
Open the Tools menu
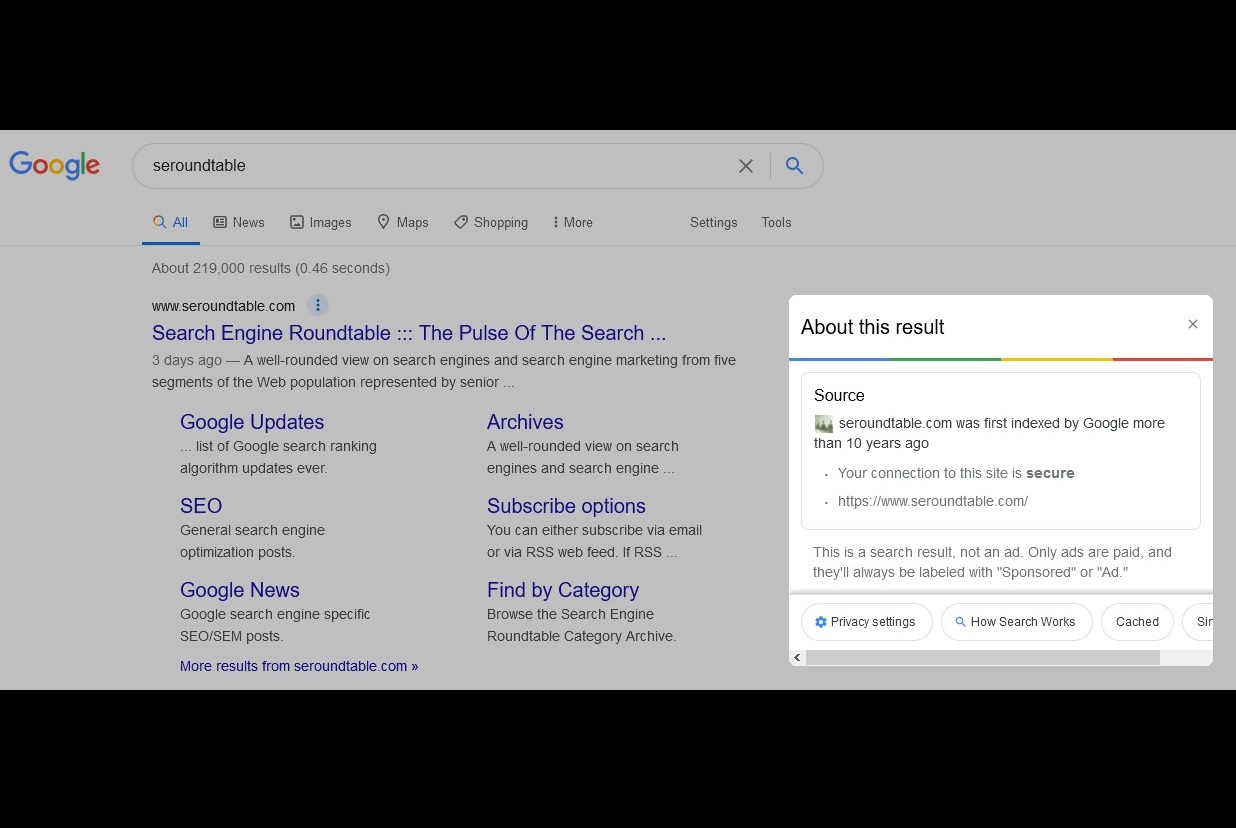tap(776, 222)
